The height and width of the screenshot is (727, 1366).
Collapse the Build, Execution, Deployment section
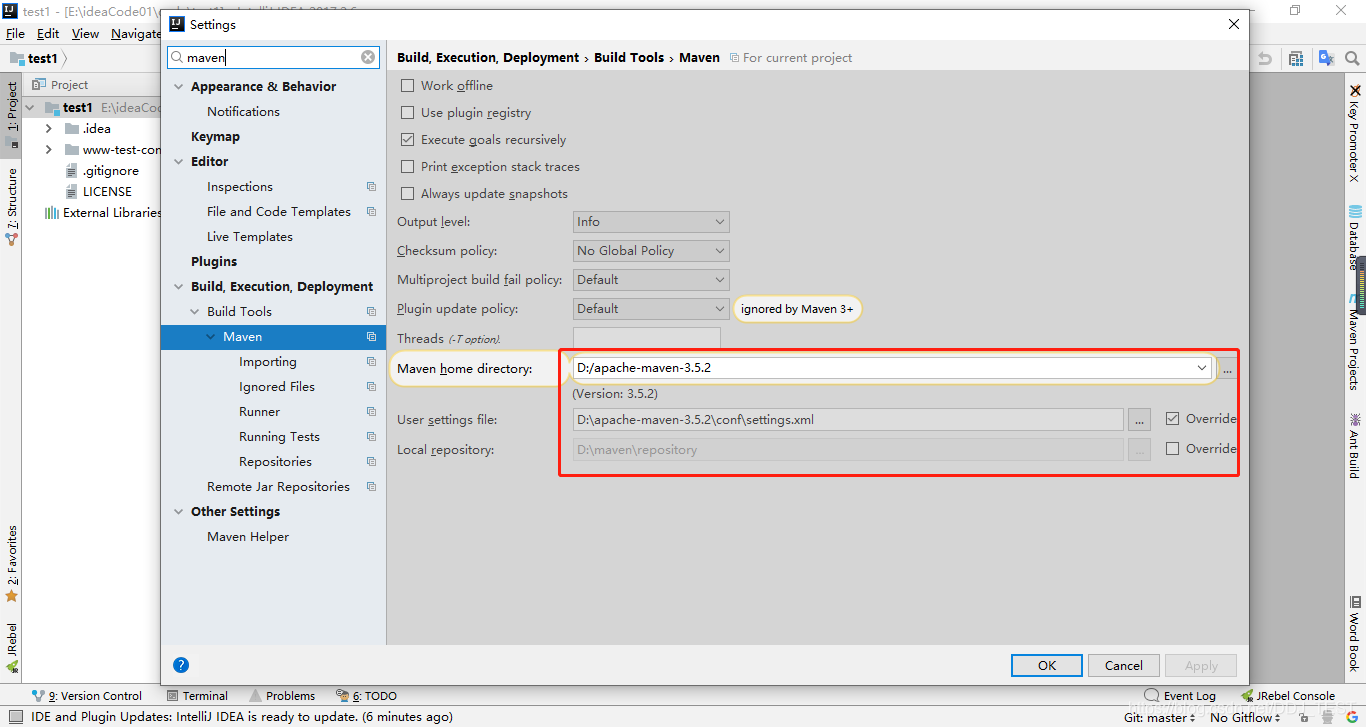(178, 287)
